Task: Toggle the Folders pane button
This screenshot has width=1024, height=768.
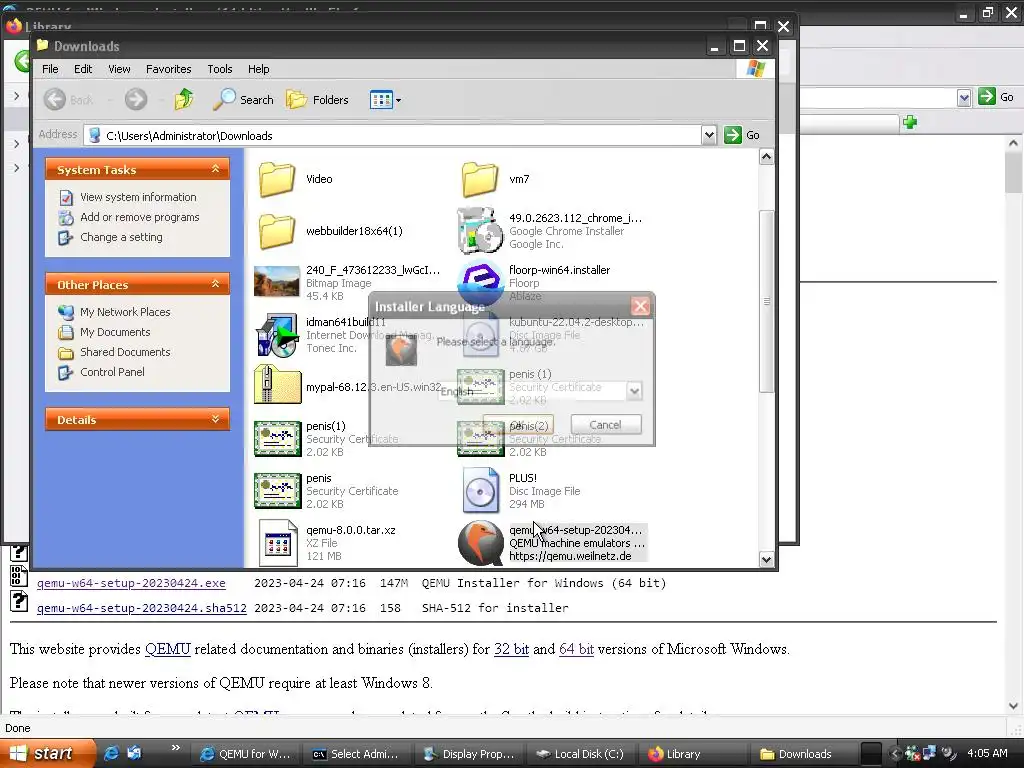Action: (317, 99)
